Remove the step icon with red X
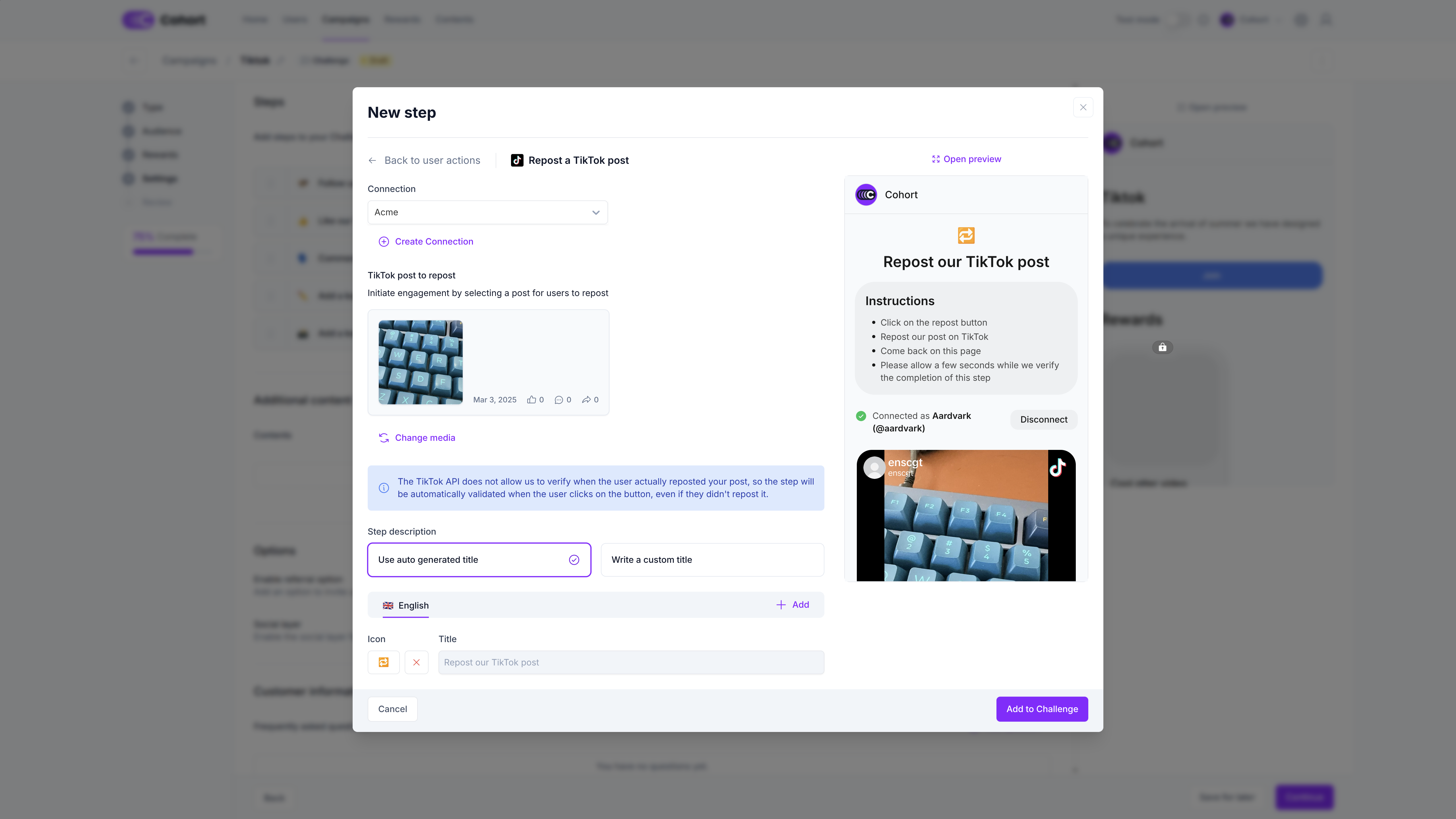 click(x=417, y=662)
